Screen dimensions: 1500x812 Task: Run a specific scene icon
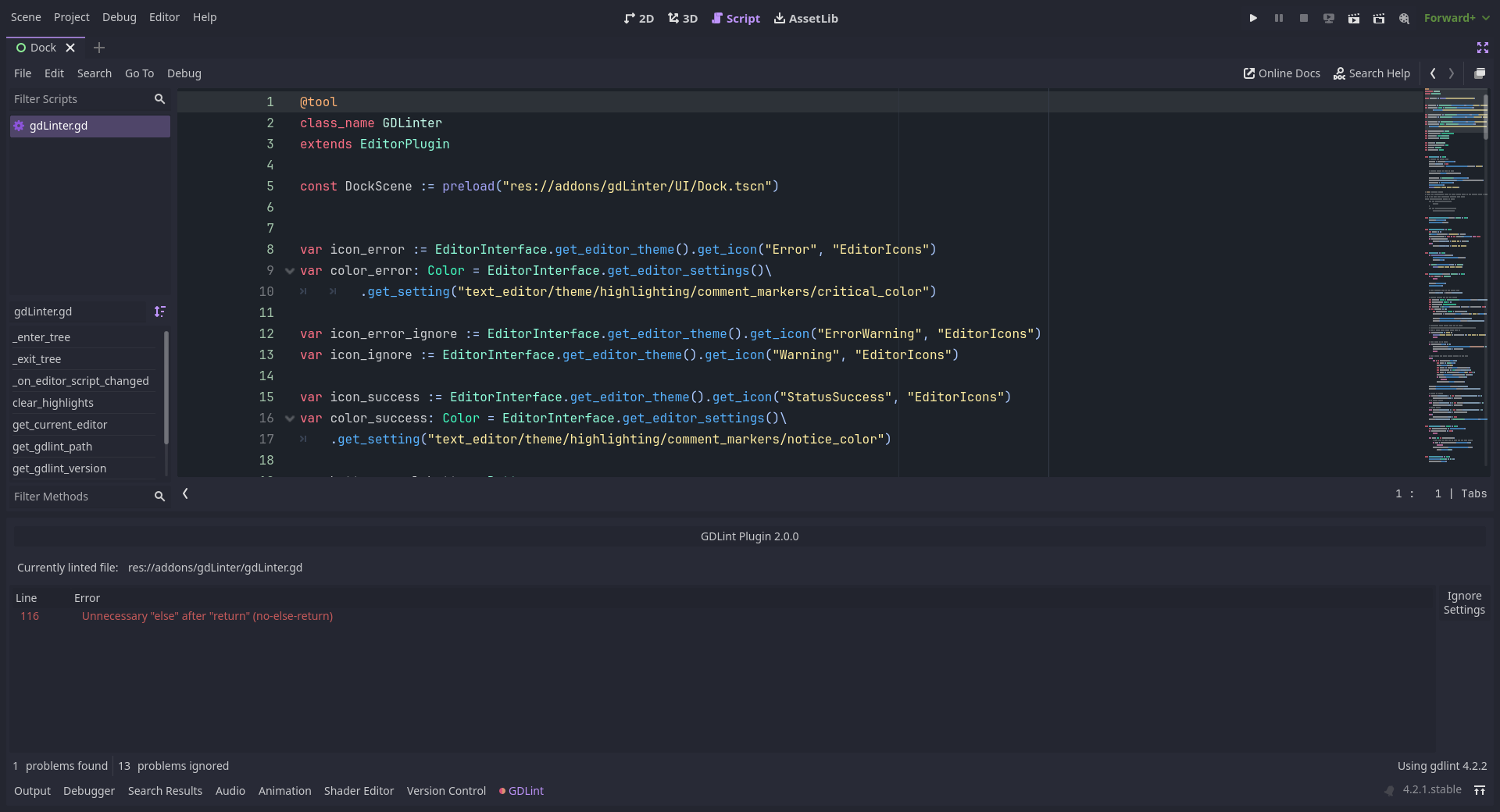pos(1379,18)
